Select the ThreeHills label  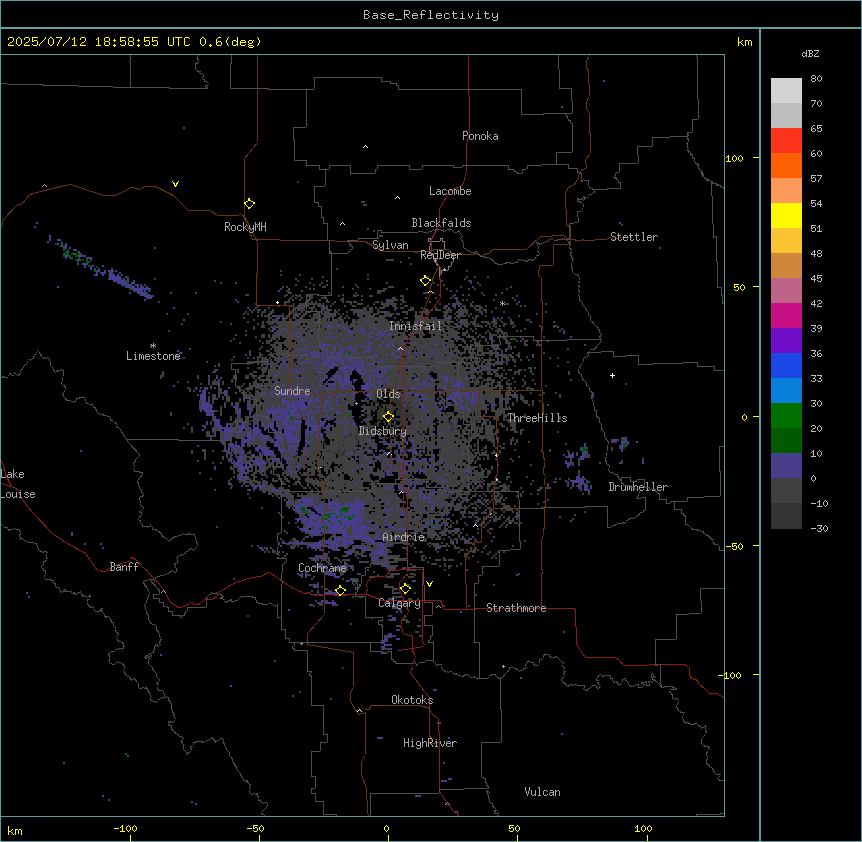537,418
